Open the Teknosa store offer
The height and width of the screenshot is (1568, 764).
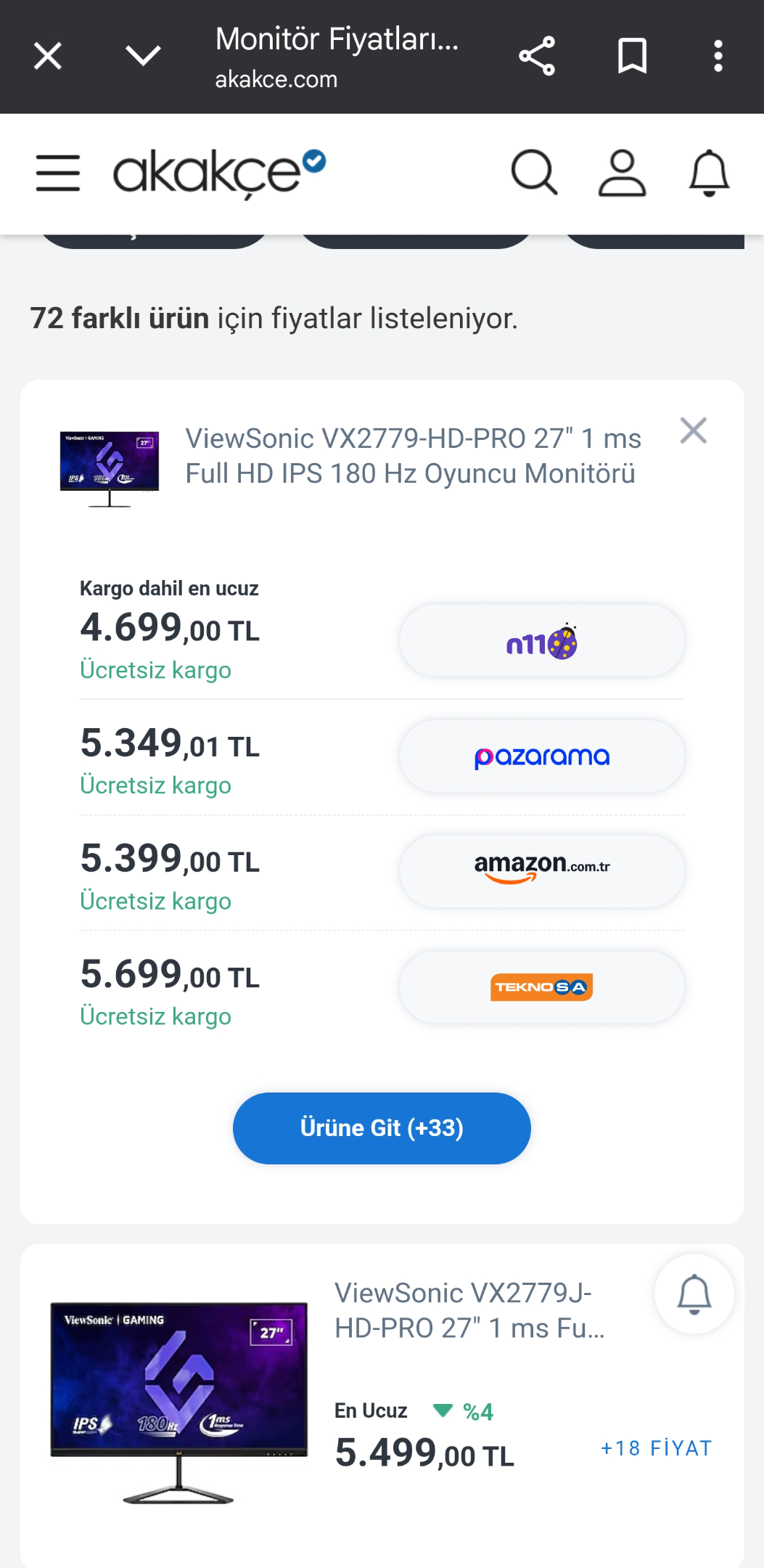(x=542, y=987)
